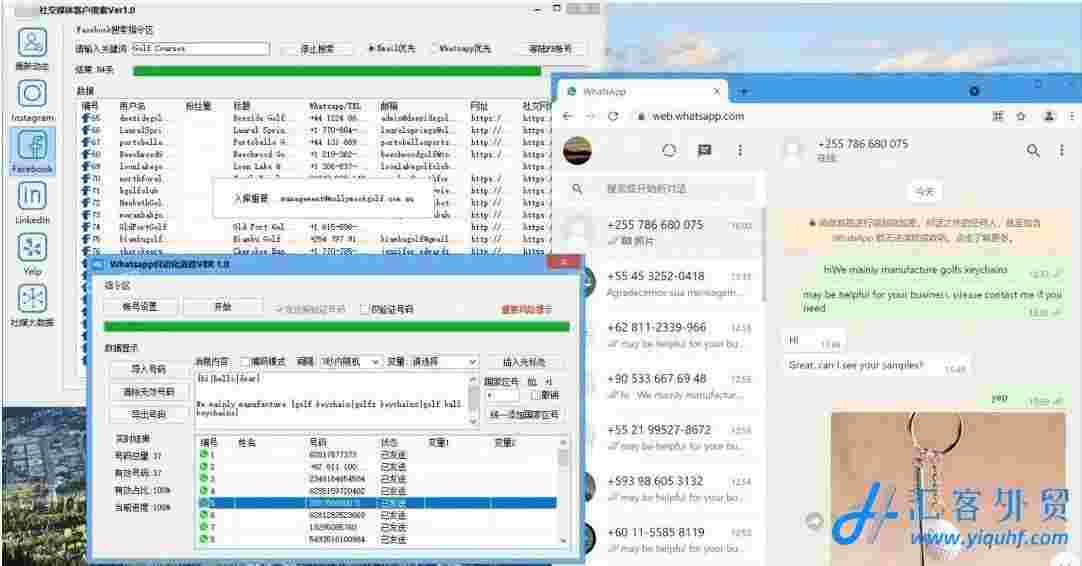
Task: Select the Email priority radio button
Action: [x=371, y=48]
